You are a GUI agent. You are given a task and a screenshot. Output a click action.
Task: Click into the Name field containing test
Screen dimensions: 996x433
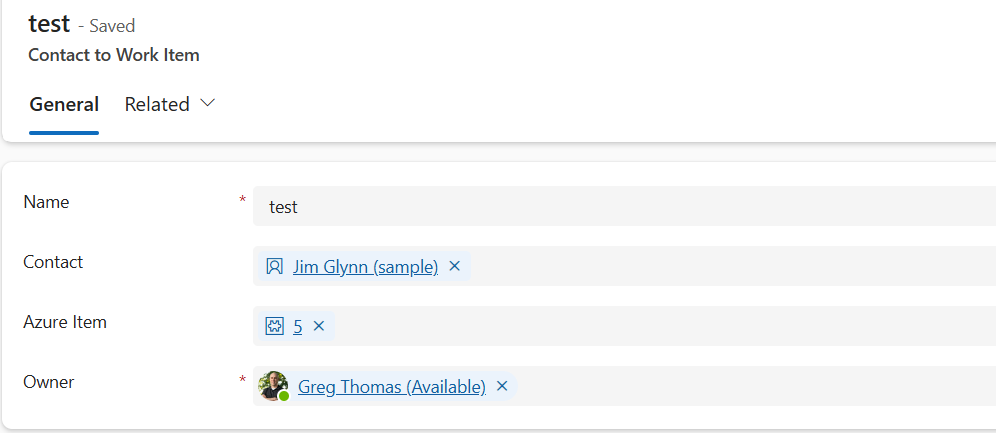click(620, 207)
